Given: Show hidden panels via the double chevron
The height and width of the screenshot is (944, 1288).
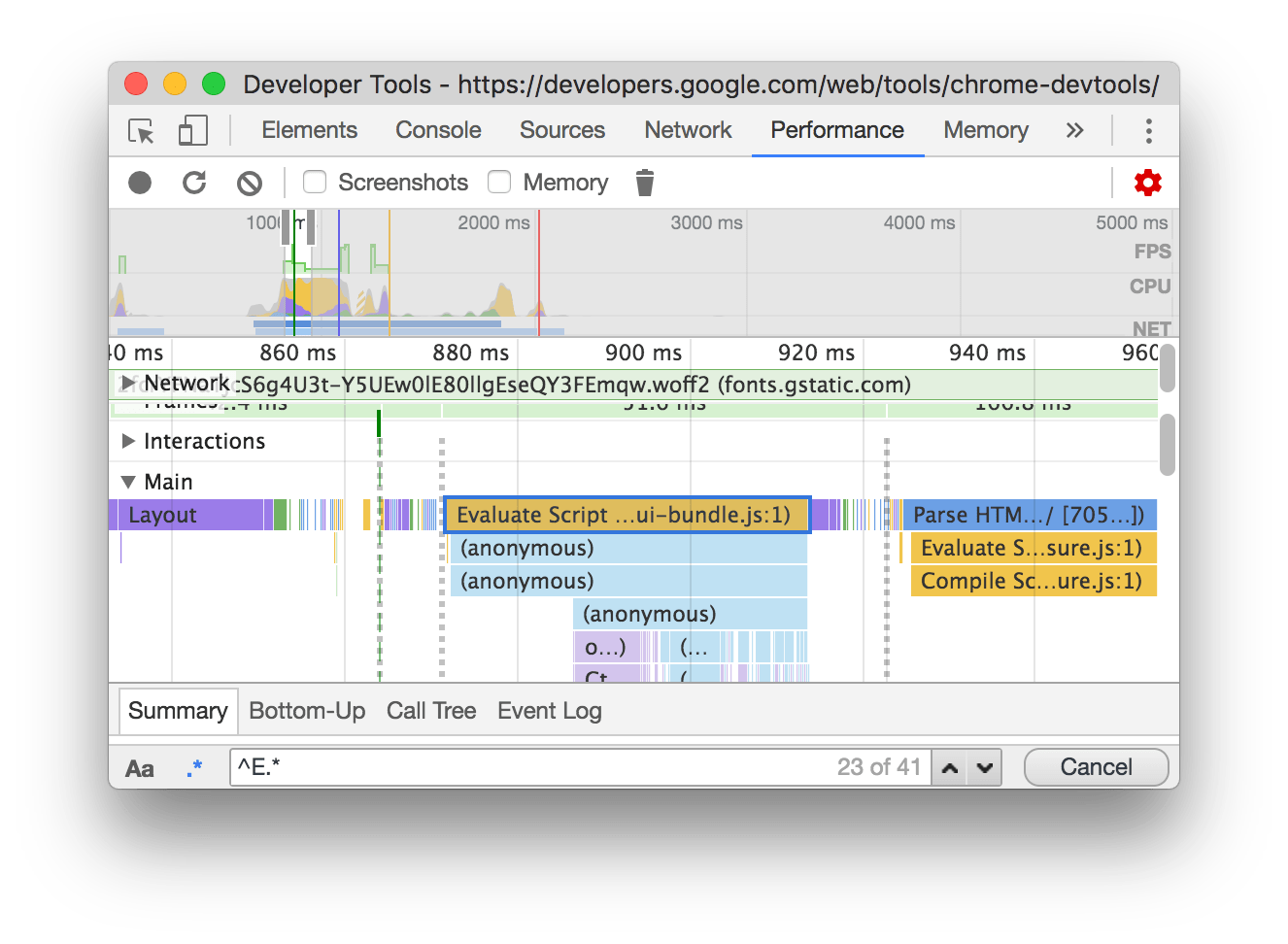Looking at the screenshot, I should [x=1074, y=130].
